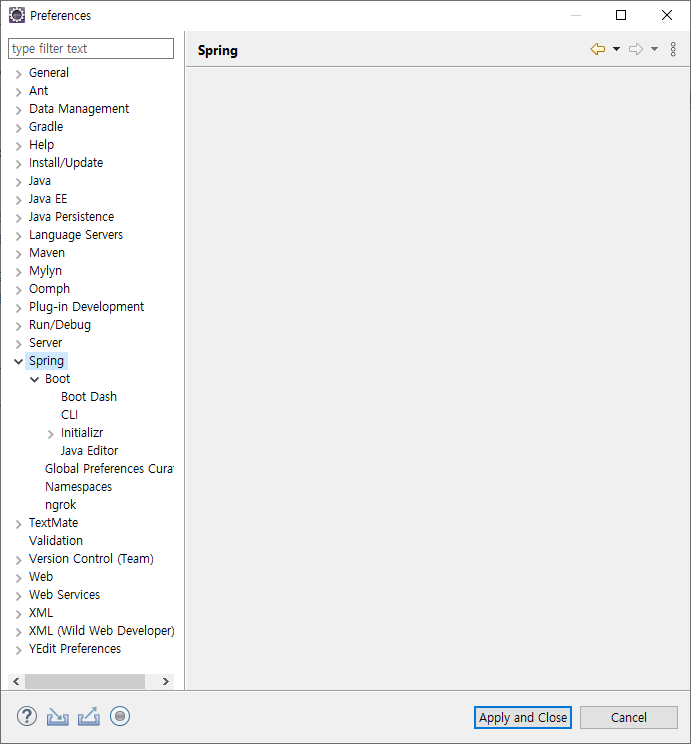691x744 pixels.
Task: Select the Language Servers item
Action: coord(75,235)
